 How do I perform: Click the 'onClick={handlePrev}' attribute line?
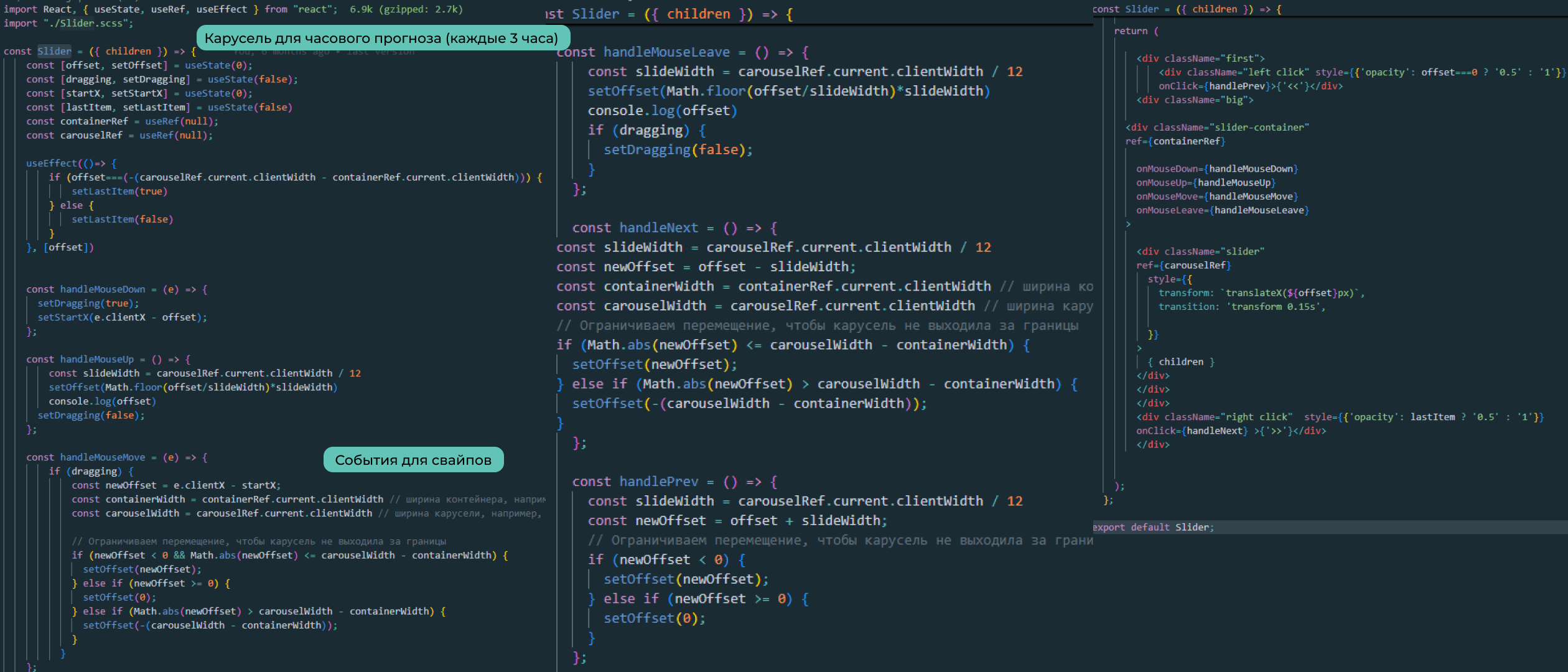pos(1251,86)
